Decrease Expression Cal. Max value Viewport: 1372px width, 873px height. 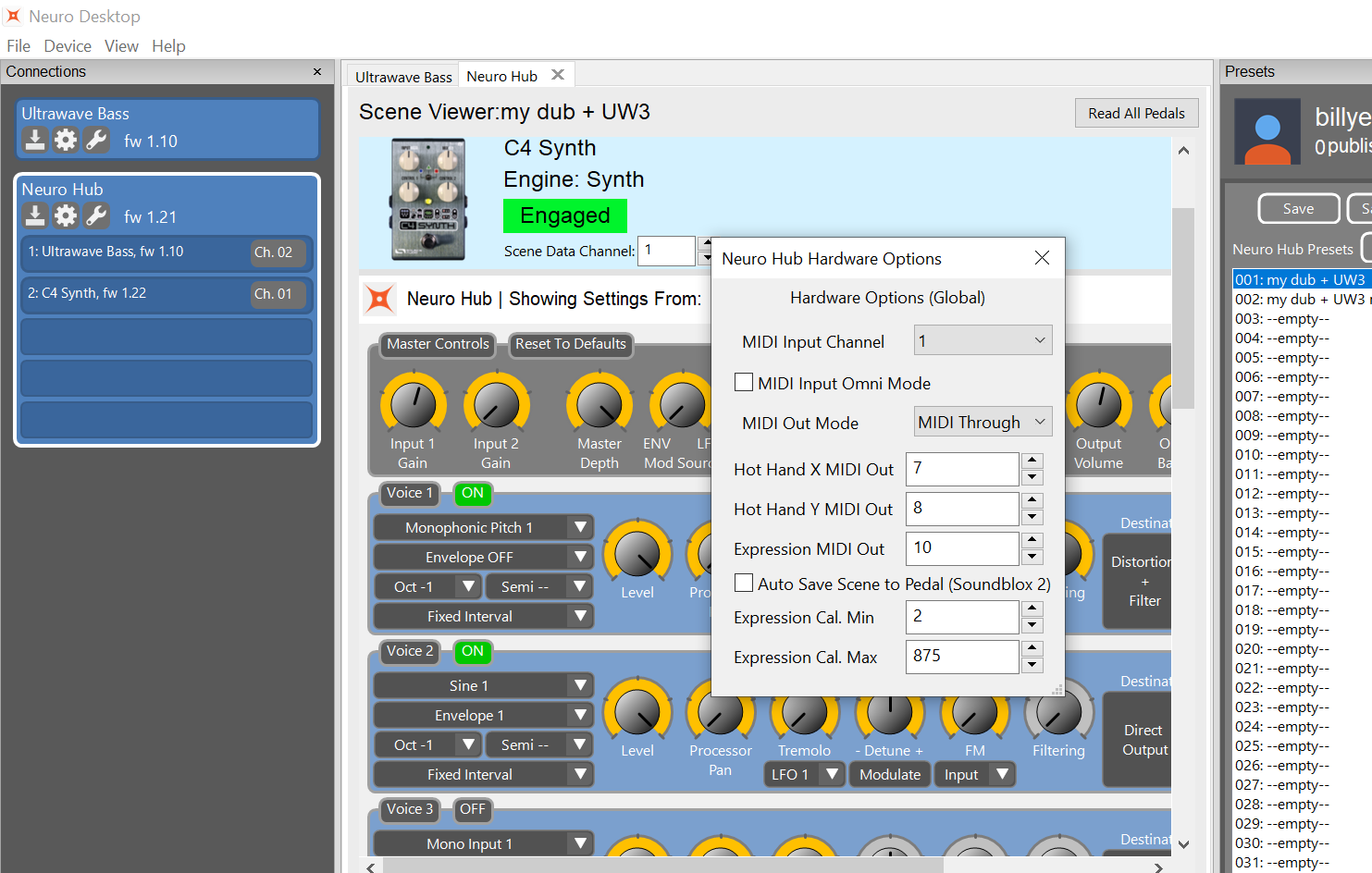click(x=1032, y=665)
